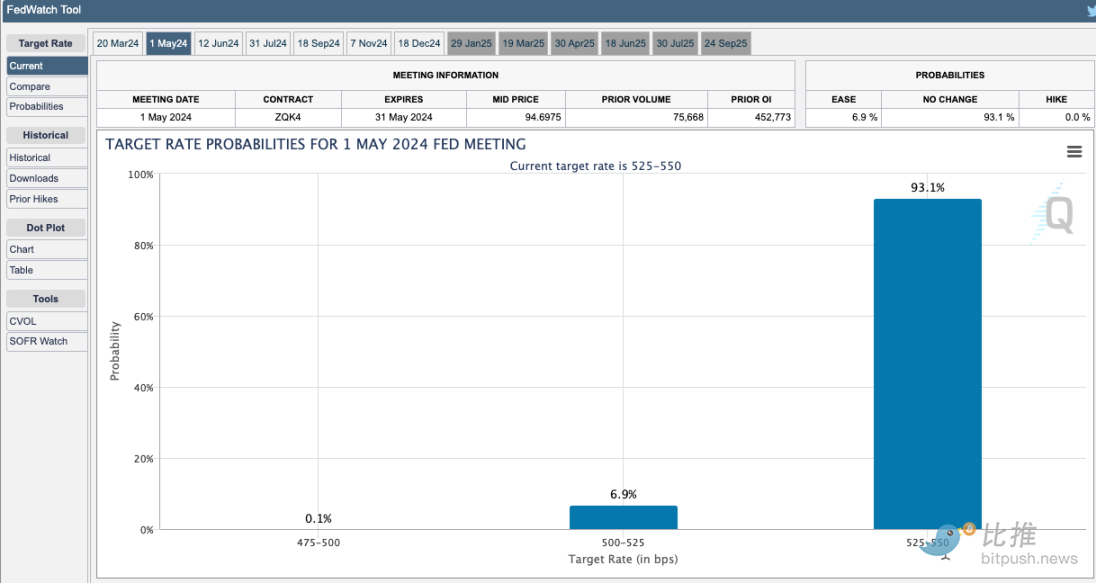Switch to the 18 Dec24 meeting tab
1096x583 pixels.
click(419, 43)
